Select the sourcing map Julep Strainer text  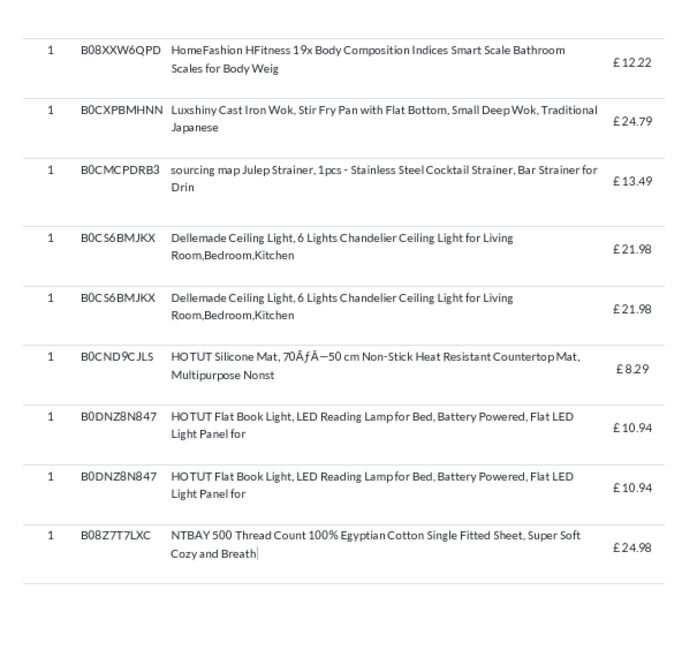coord(384,178)
